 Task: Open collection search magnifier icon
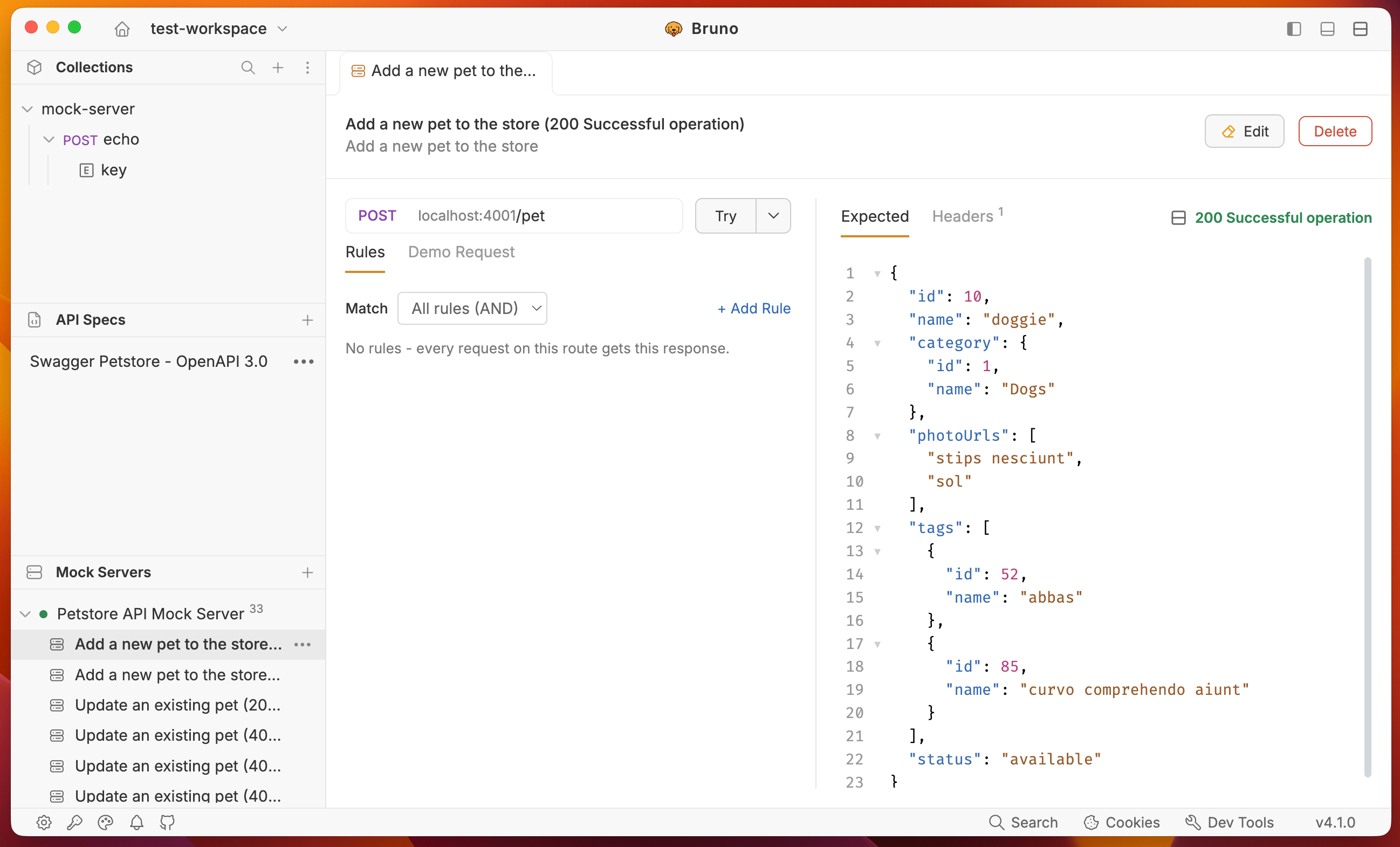[248, 67]
